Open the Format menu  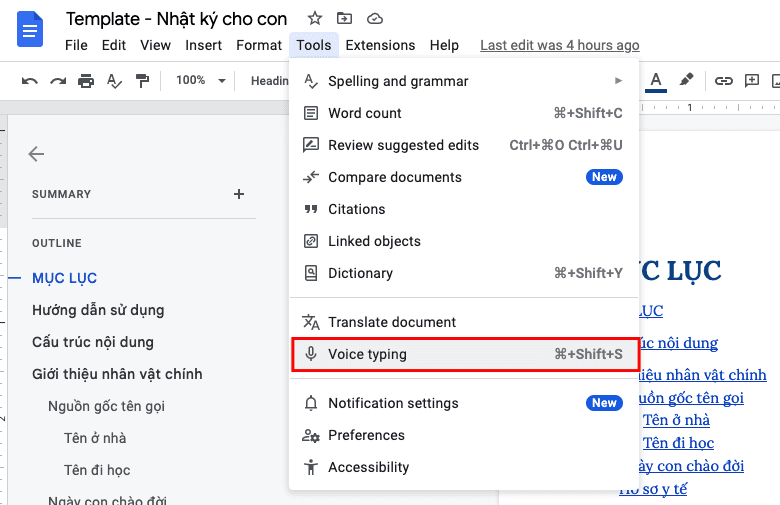point(259,45)
